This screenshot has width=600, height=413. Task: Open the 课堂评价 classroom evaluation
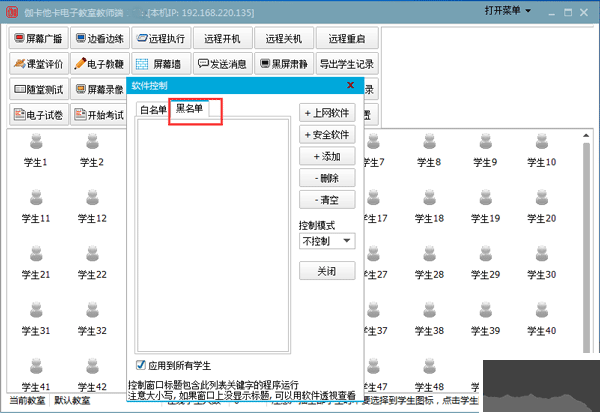pyautogui.click(x=39, y=64)
